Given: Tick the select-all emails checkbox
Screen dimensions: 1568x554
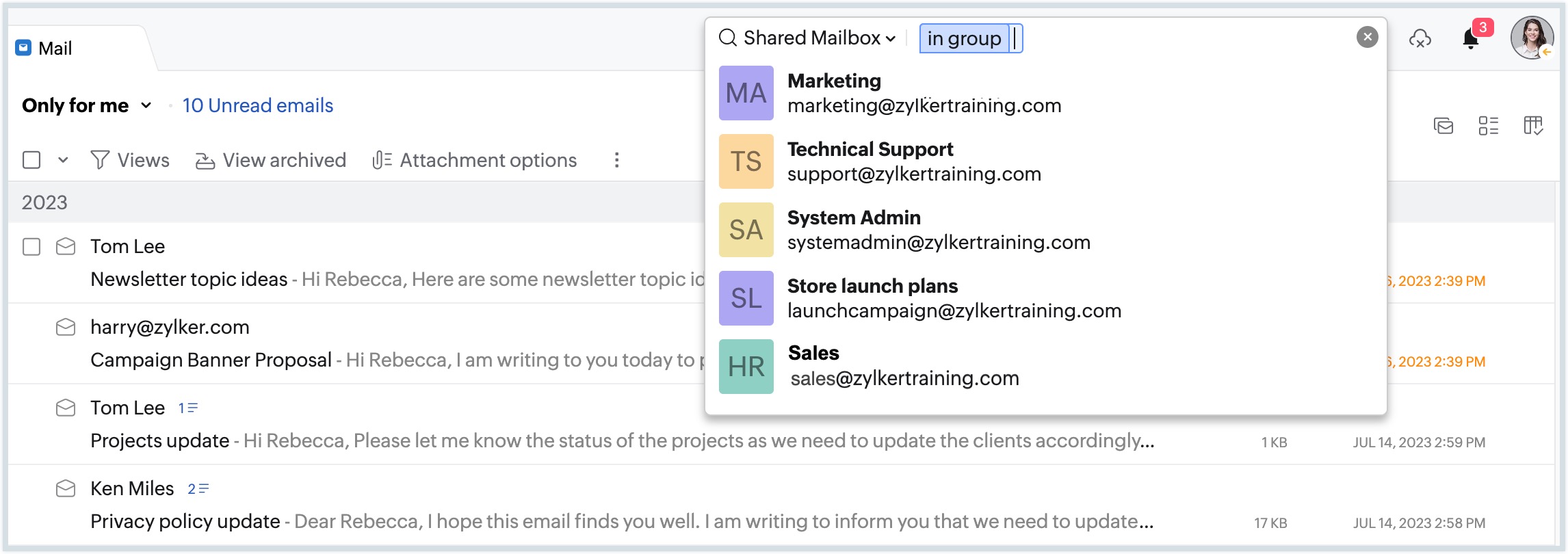Looking at the screenshot, I should (x=31, y=160).
